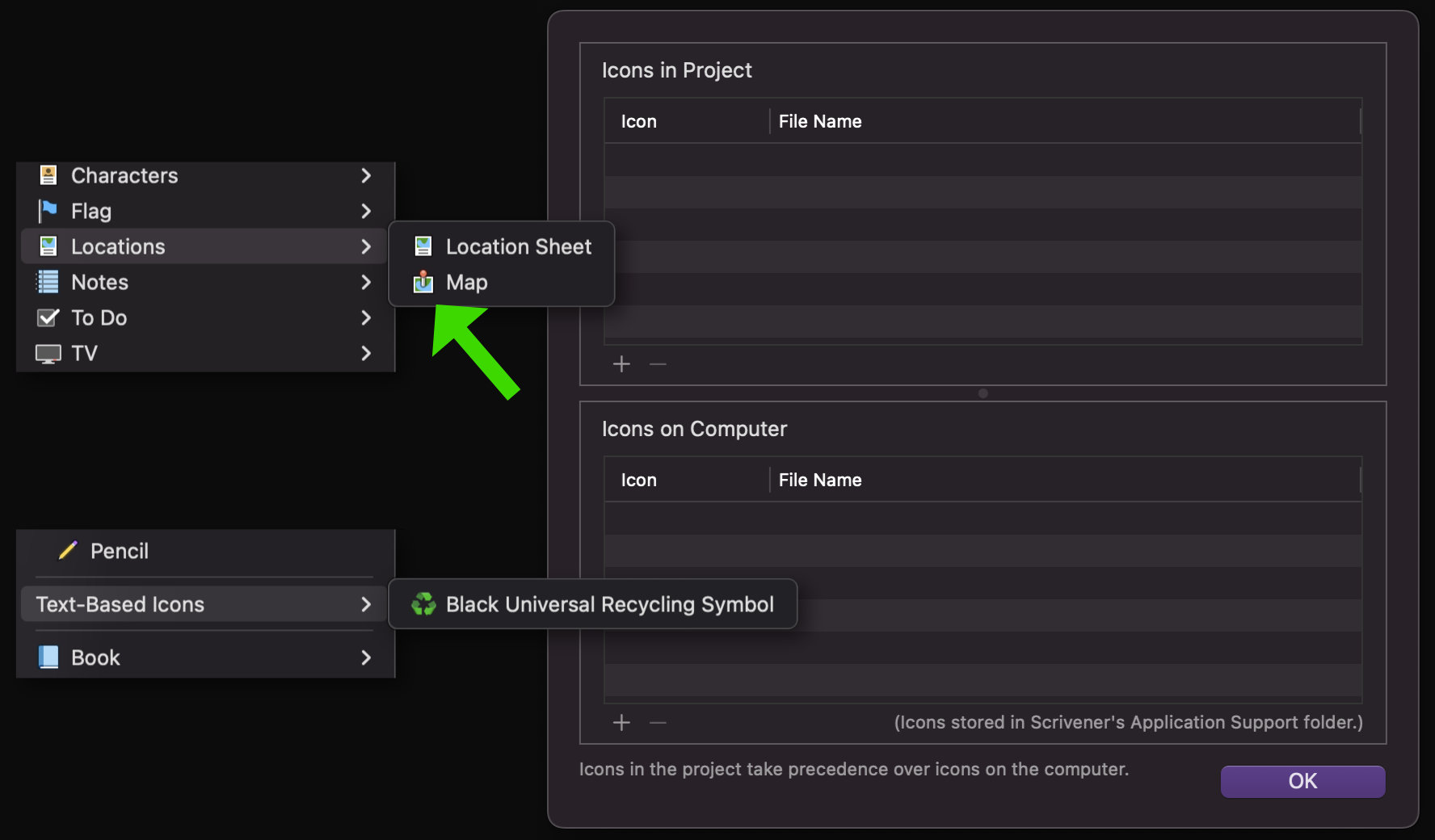The width and height of the screenshot is (1435, 840).
Task: Remove selected icon from Icons on Computer
Action: pyautogui.click(x=658, y=723)
